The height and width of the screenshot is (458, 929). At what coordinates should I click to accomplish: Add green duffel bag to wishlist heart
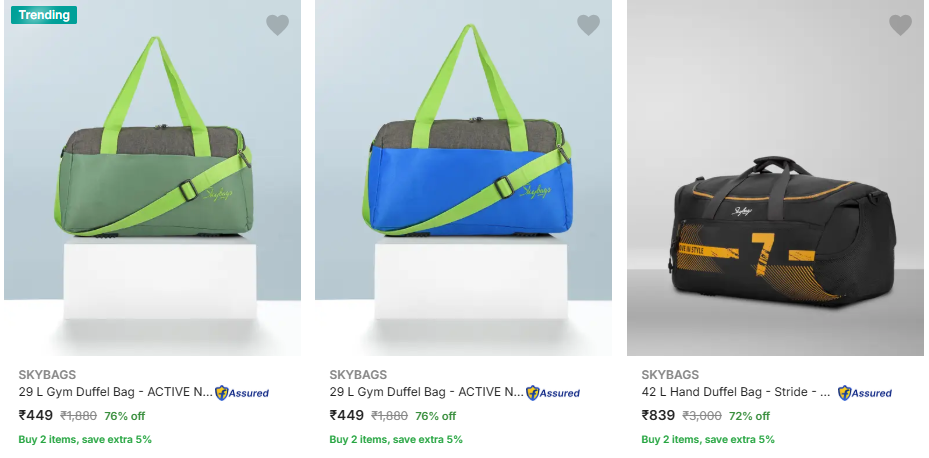277,25
